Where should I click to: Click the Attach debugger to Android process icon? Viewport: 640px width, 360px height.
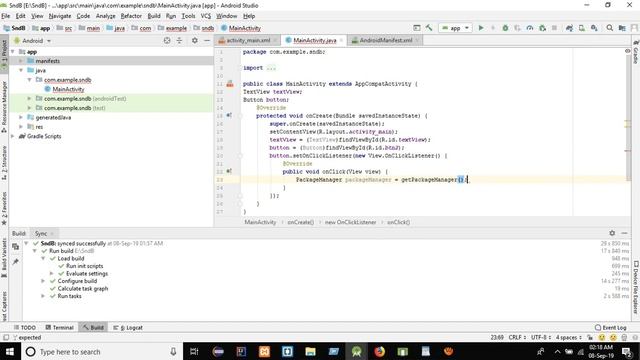(542, 28)
